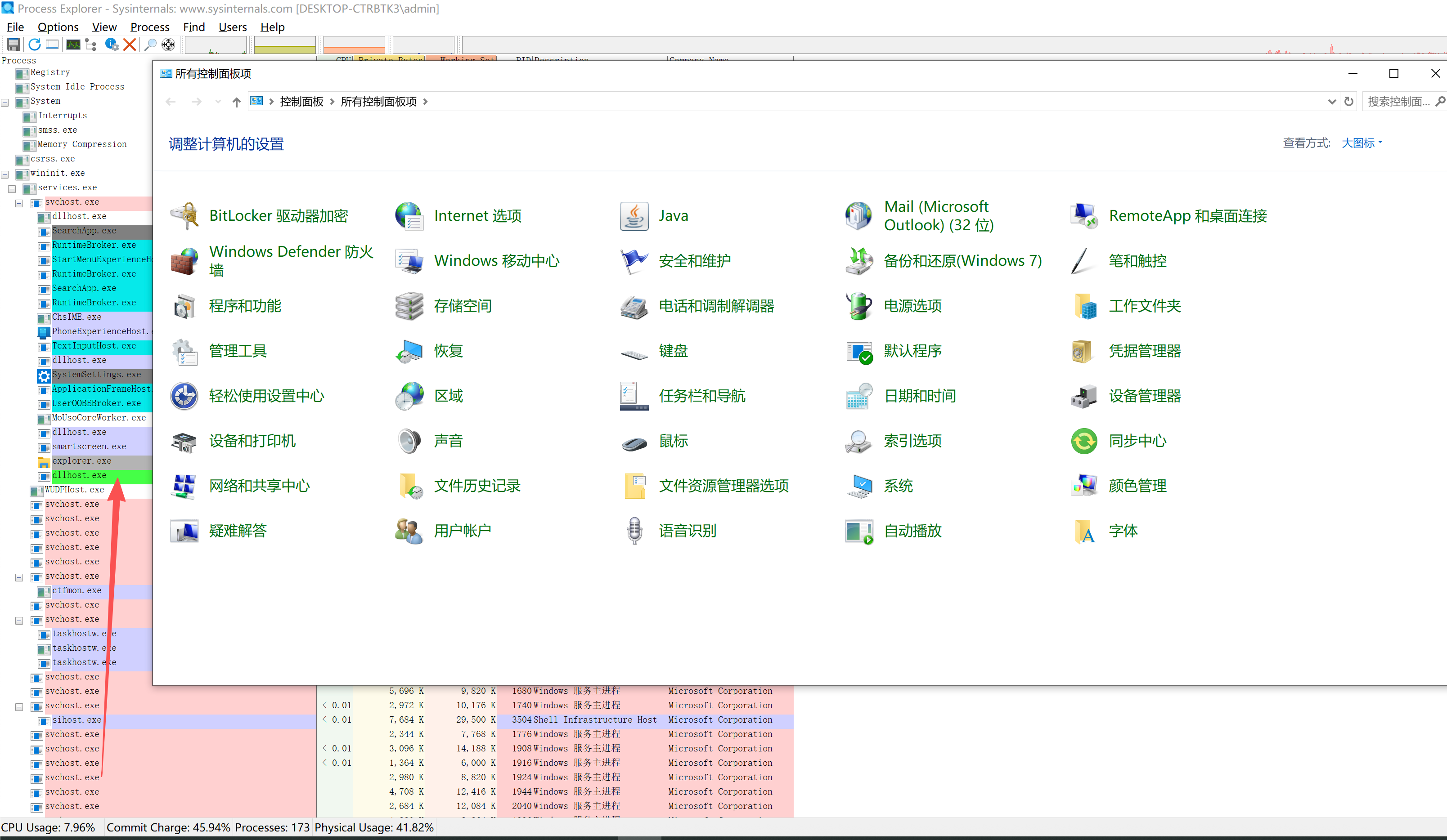Open System Information graph icon

pos(73,45)
